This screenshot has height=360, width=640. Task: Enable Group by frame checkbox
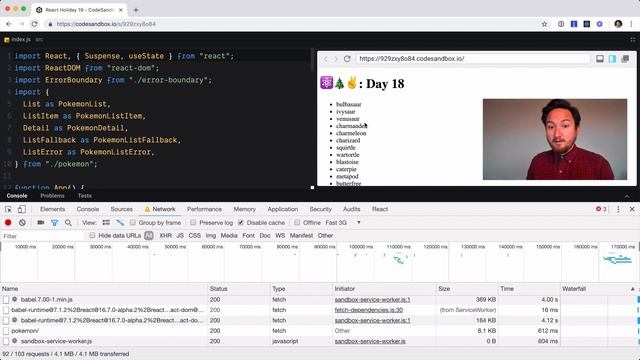click(x=133, y=222)
